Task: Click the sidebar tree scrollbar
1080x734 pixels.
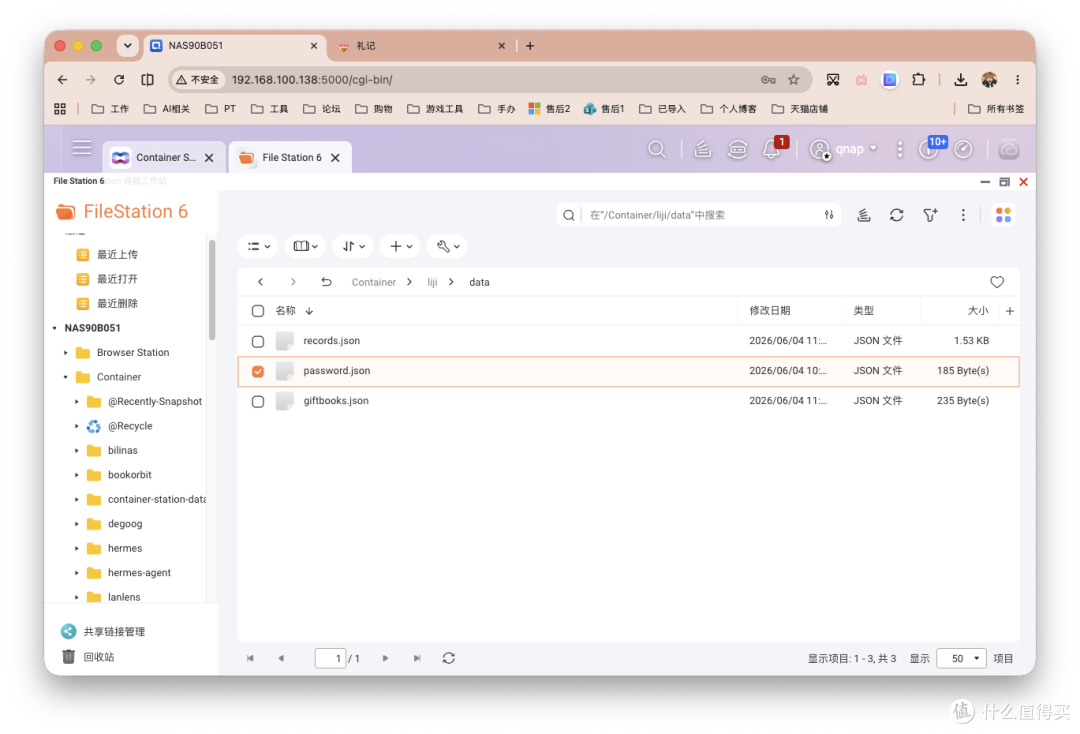Action: coord(211,290)
